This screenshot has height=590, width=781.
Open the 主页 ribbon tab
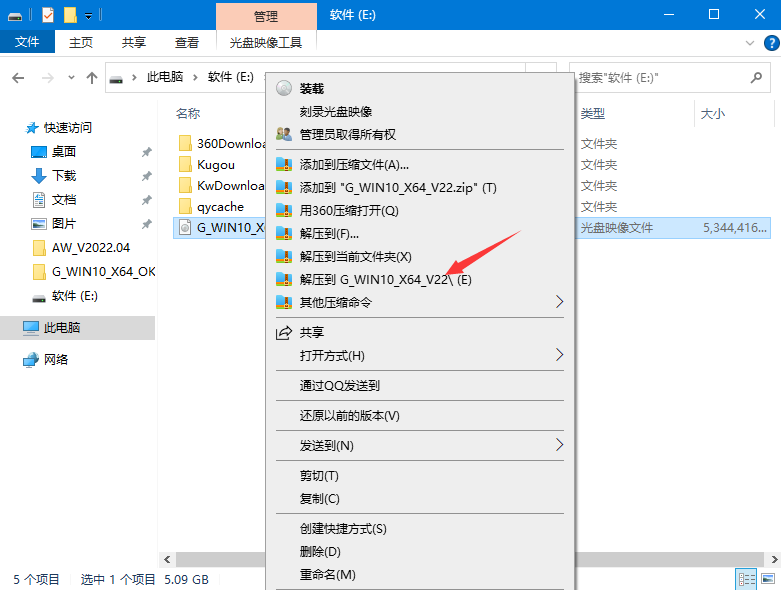(x=81, y=42)
